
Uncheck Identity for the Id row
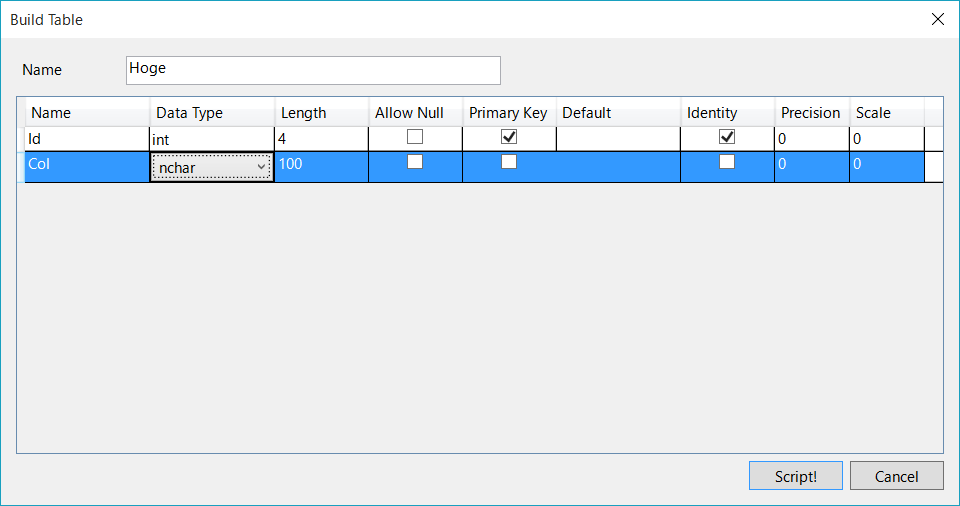pos(727,136)
